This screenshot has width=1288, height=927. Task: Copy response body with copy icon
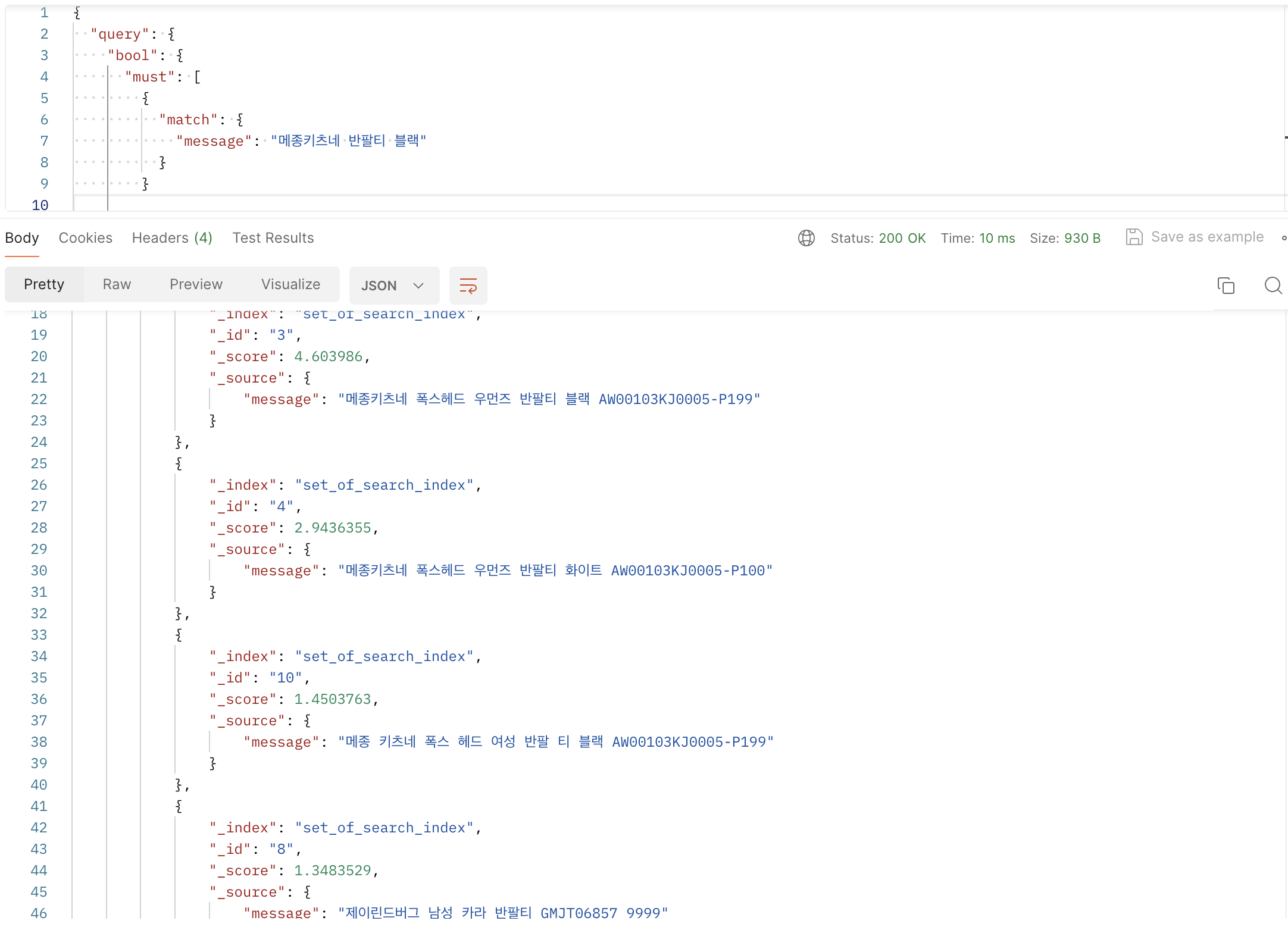(x=1226, y=286)
